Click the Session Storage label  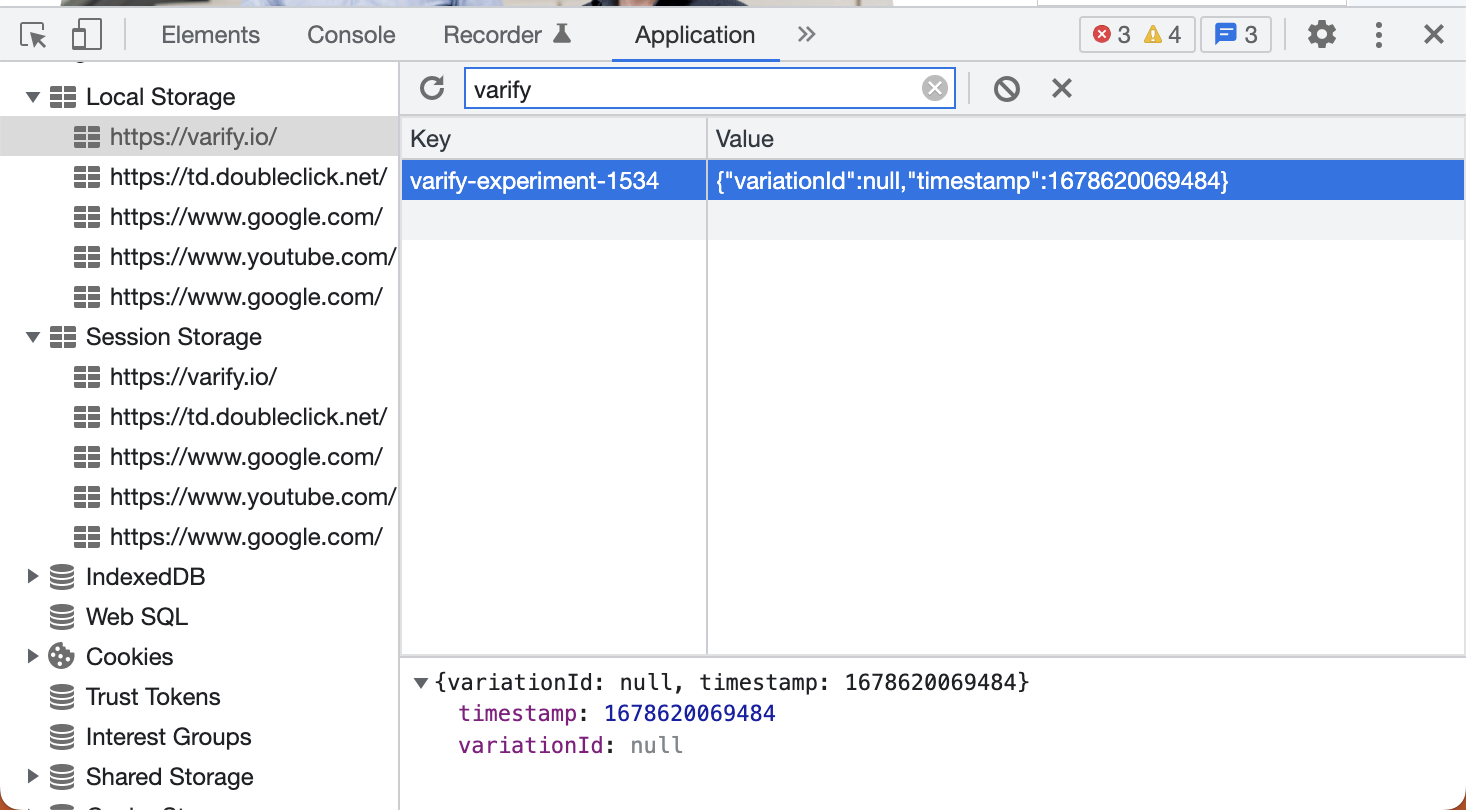click(x=174, y=337)
